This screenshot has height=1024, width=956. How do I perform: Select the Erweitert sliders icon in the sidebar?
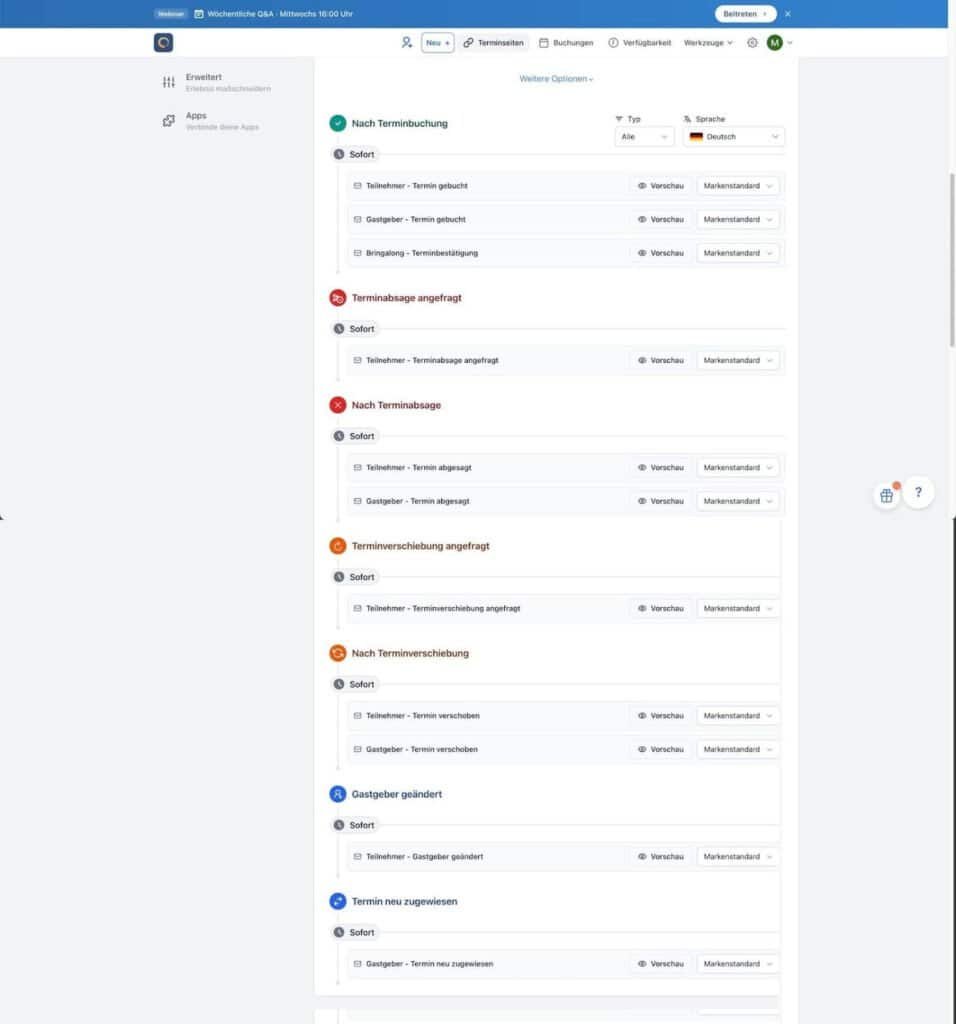pyautogui.click(x=168, y=81)
